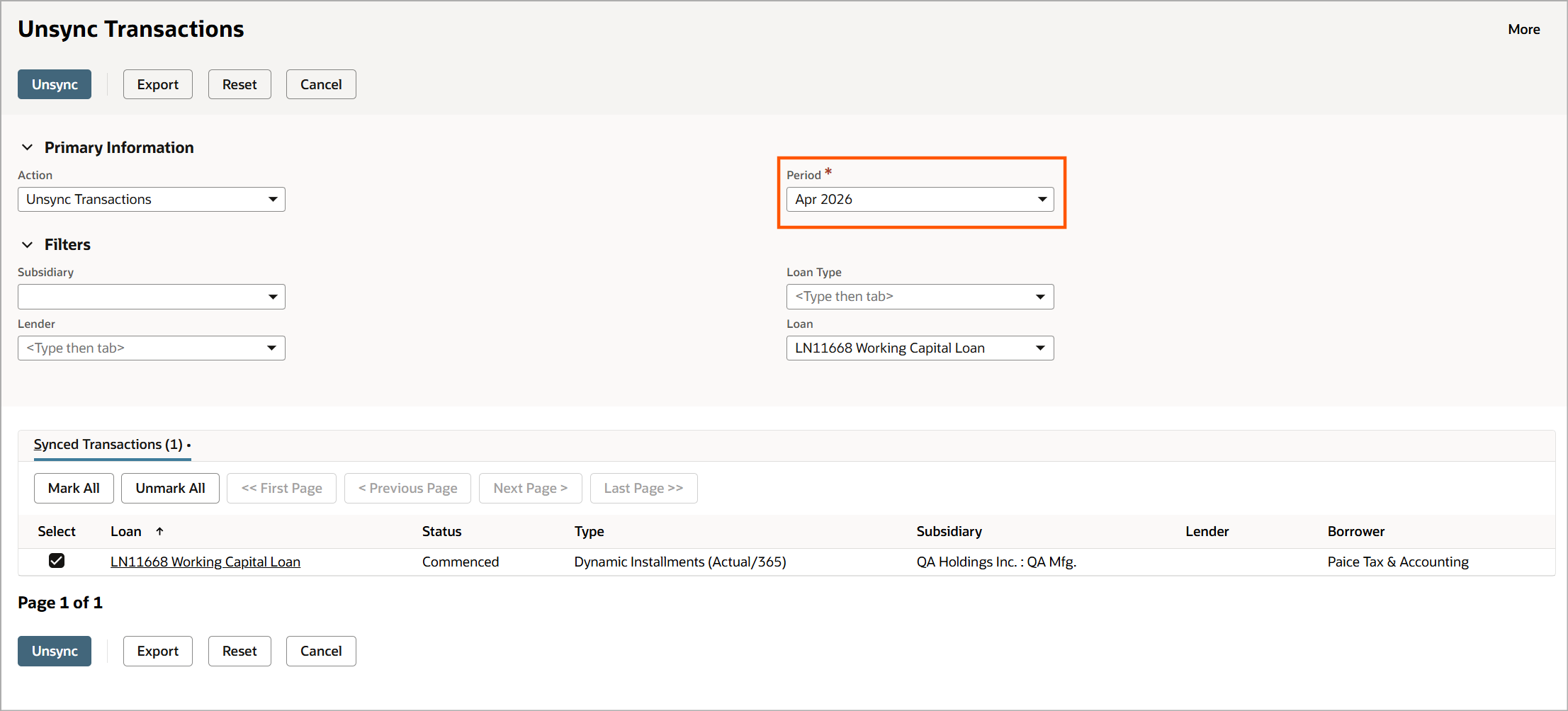Open the More menu
This screenshot has height=711, width=1568.
1523,29
